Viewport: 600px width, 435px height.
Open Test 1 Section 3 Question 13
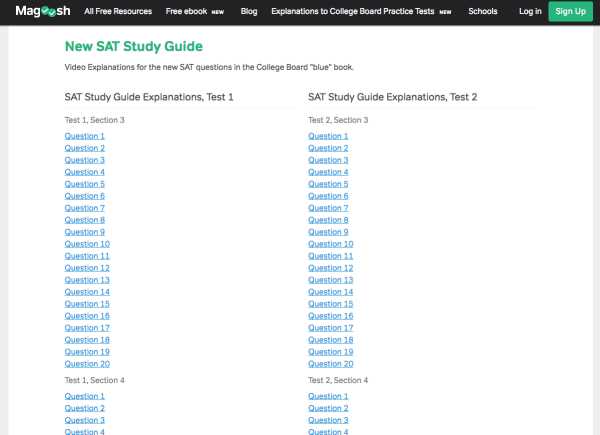pyautogui.click(x=87, y=280)
